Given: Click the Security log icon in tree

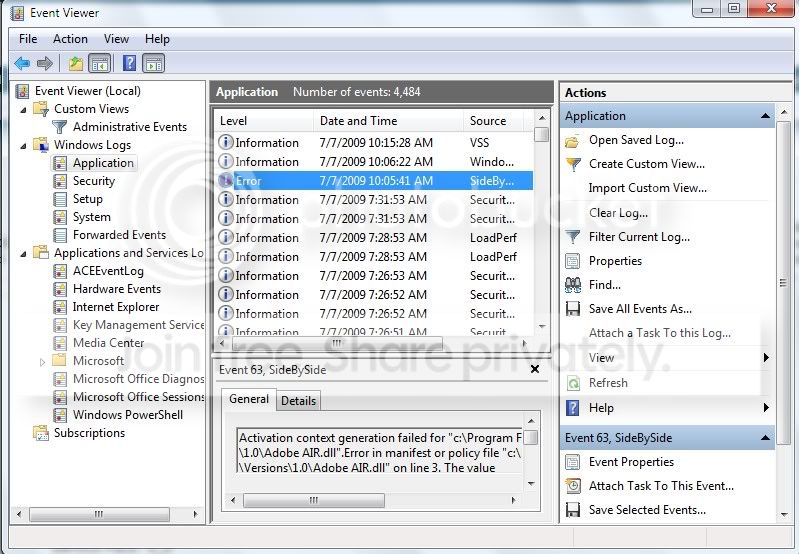Looking at the screenshot, I should coord(60,181).
